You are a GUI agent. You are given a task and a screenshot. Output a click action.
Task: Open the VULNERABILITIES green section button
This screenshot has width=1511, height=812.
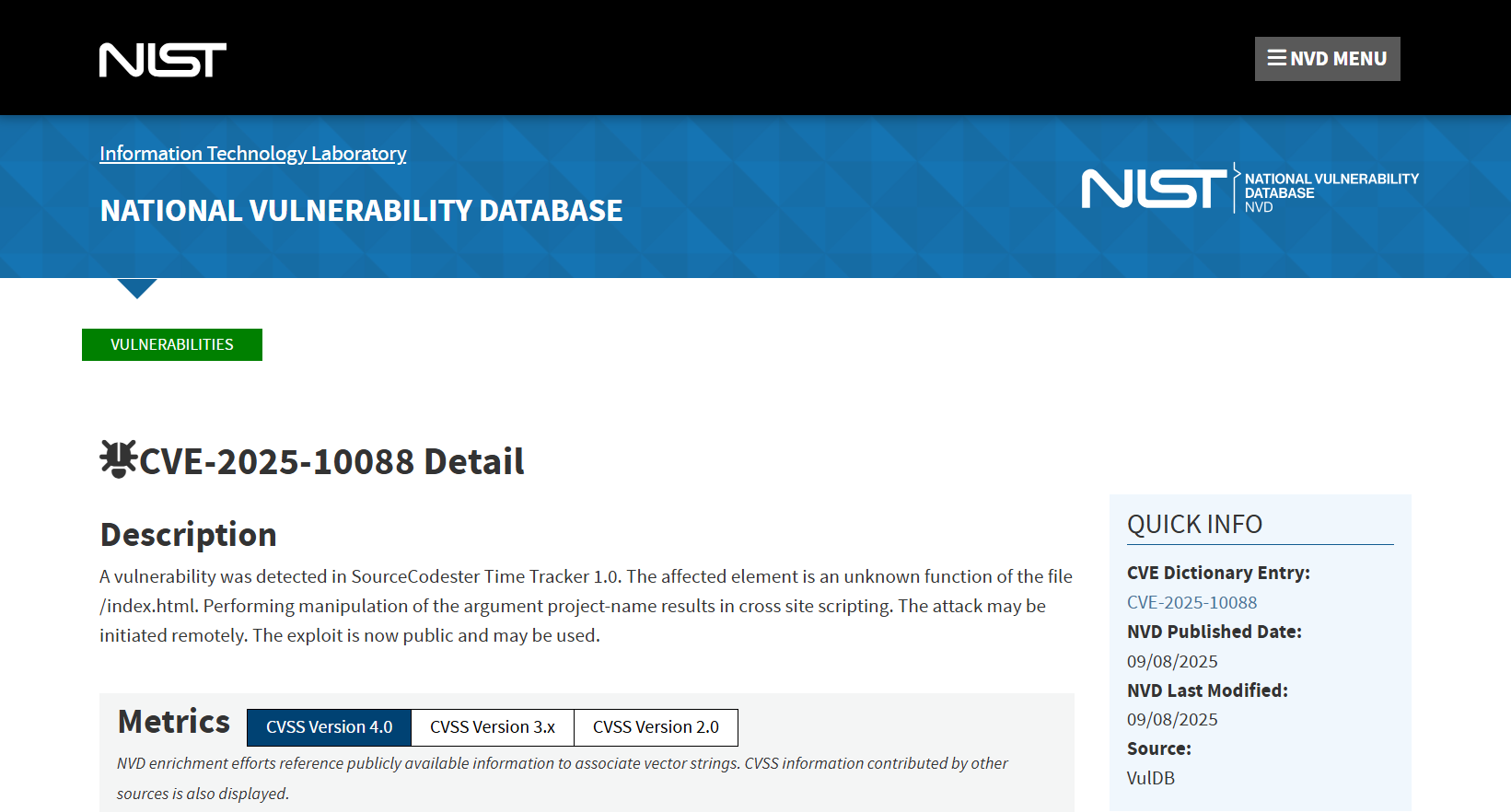tap(172, 344)
